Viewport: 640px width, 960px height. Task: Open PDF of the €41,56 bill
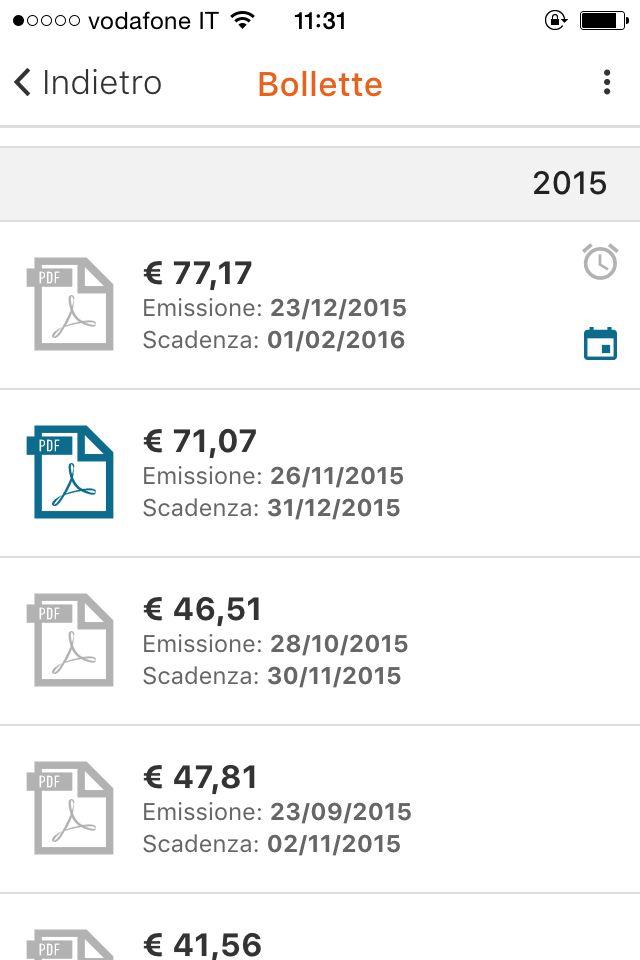point(69,946)
